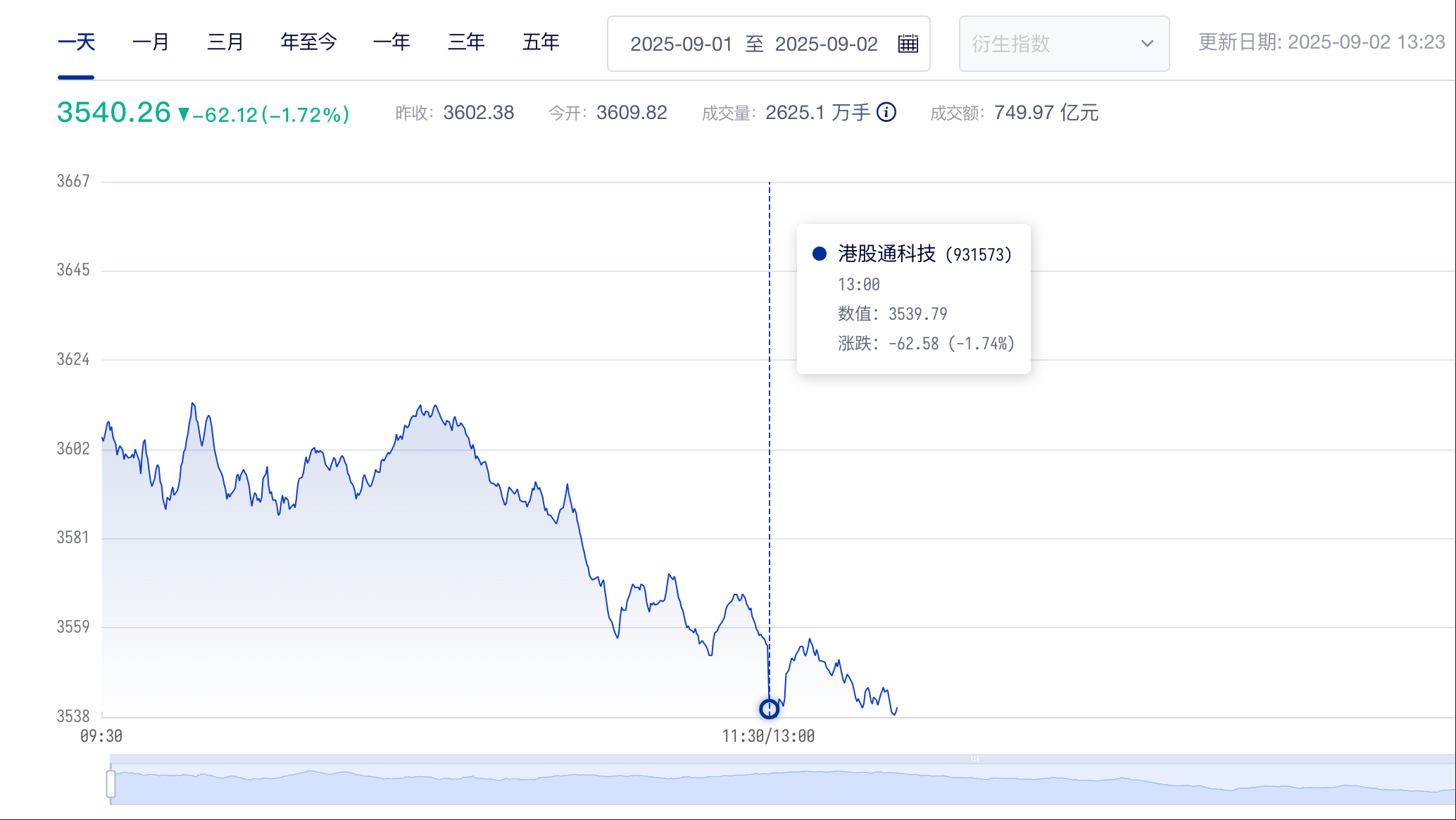Click the down triangle near -62.12 change
The width and height of the screenshot is (1456, 820).
tap(184, 114)
